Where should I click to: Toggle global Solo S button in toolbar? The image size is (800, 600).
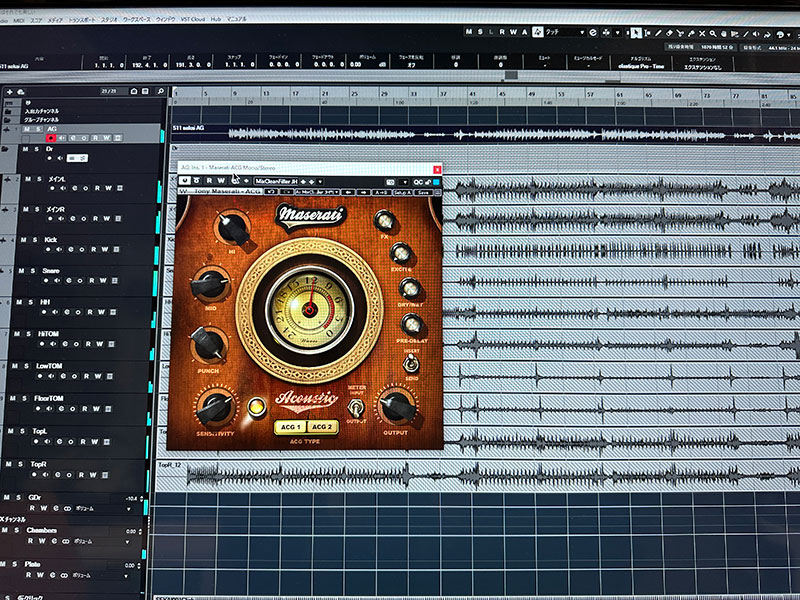click(480, 32)
